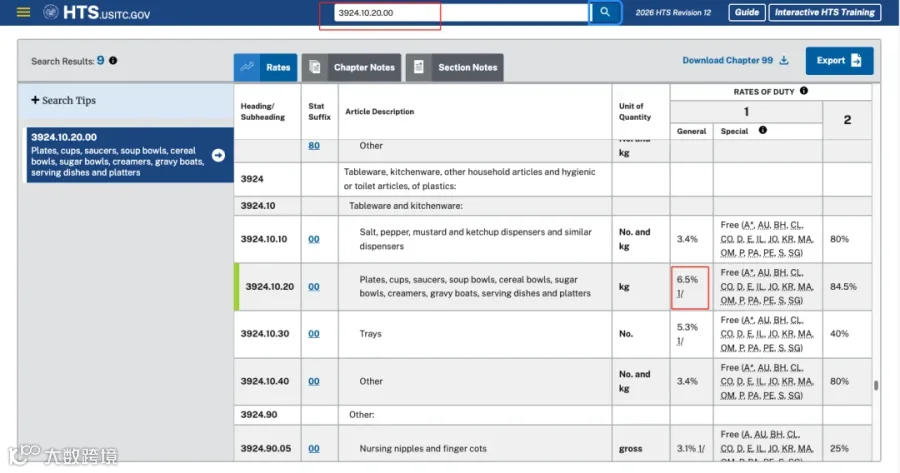Click the Unit of Quantity column header
Screen dimensions: 900x473
[635, 111]
